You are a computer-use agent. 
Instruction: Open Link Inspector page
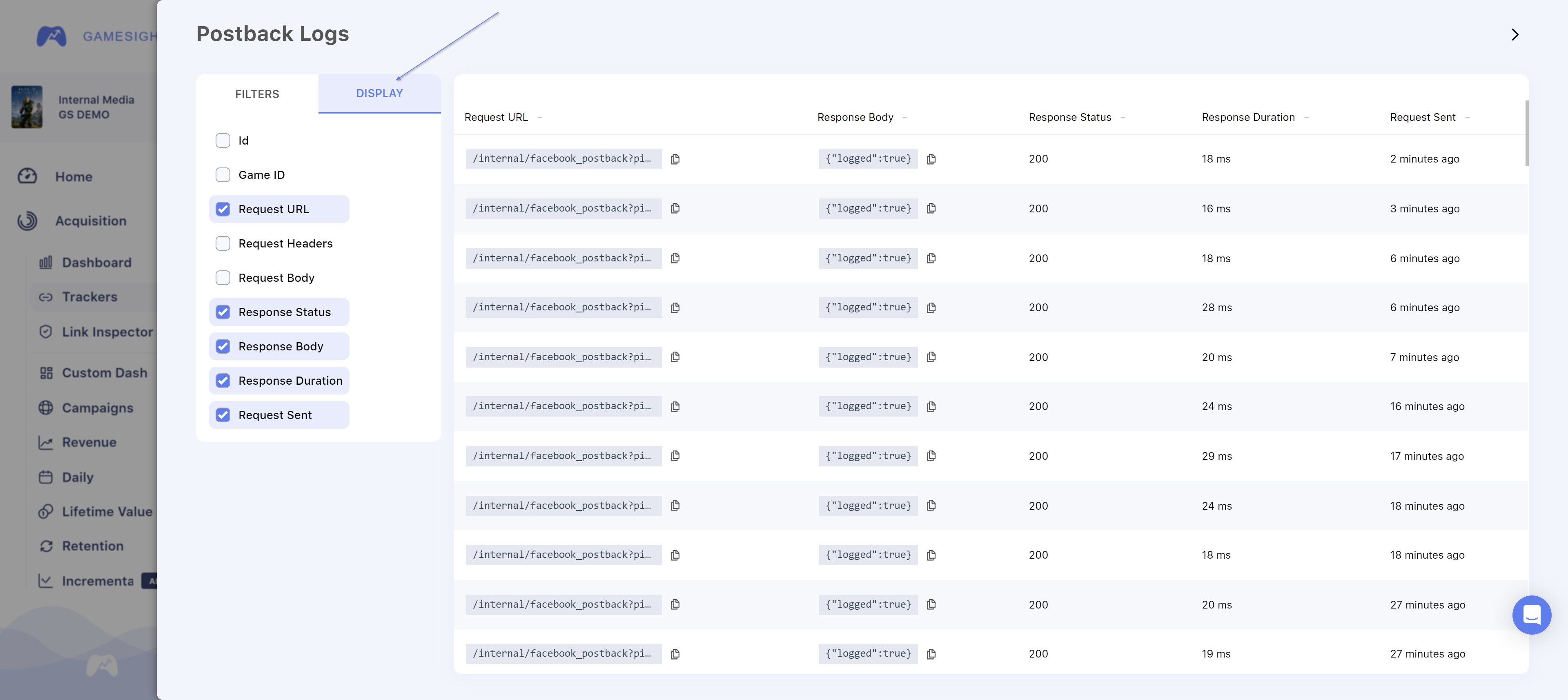(107, 332)
